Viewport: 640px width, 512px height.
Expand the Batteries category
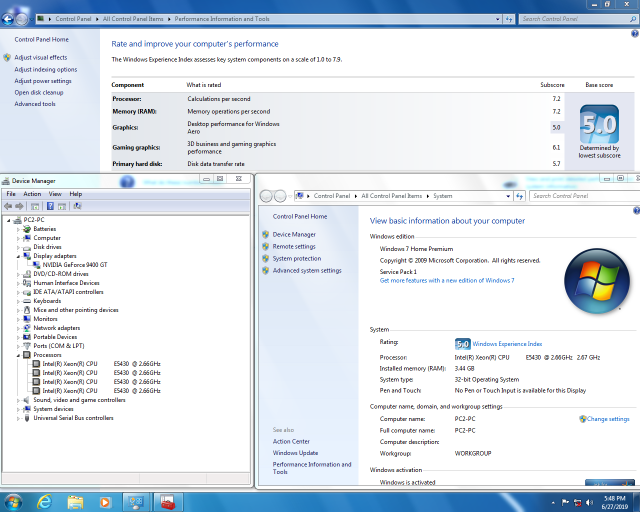[19, 229]
